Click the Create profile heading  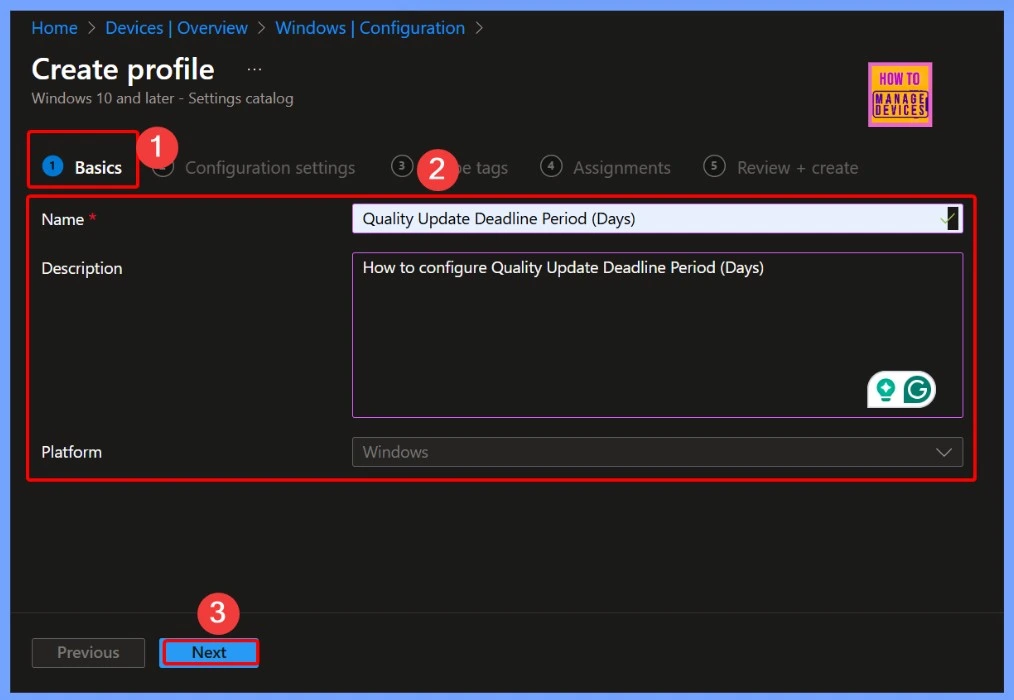pyautogui.click(x=123, y=69)
